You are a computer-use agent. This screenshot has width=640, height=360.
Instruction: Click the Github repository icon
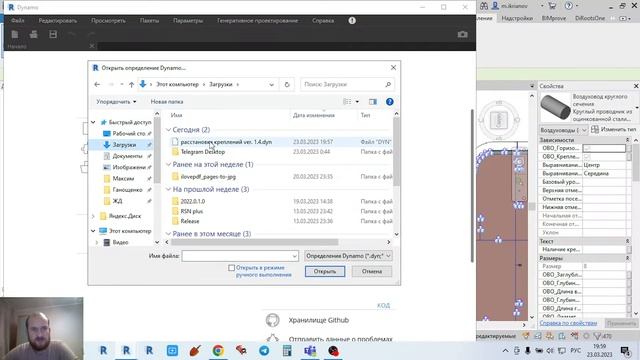coord(272,320)
